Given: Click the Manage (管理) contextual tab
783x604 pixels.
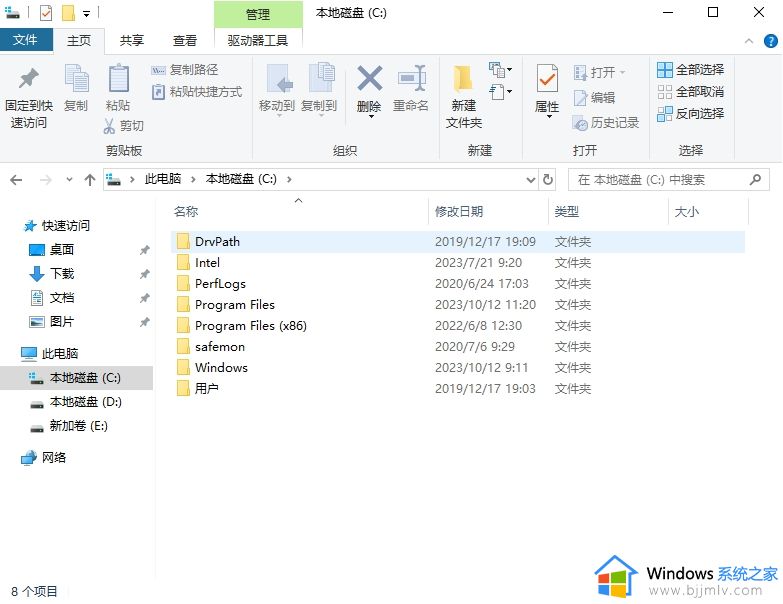Looking at the screenshot, I should pyautogui.click(x=258, y=14).
